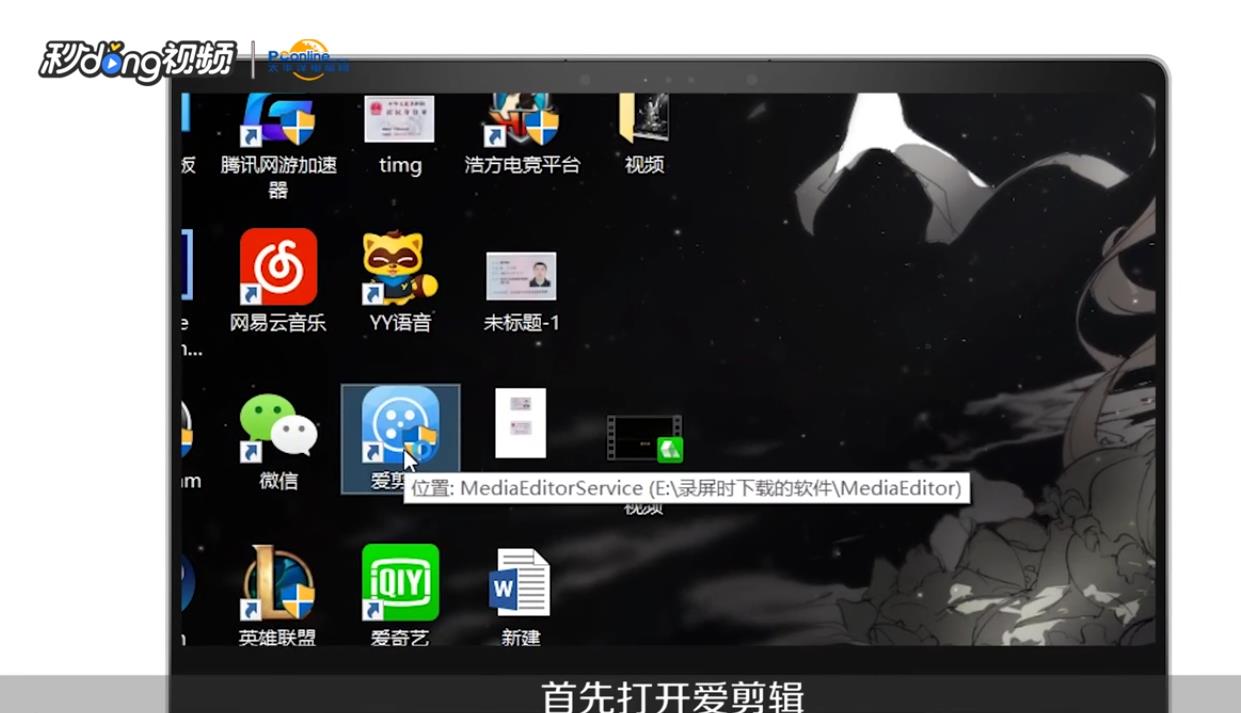Click the 爱奇艺 label text
Screen dimensions: 1241x713
tap(399, 637)
